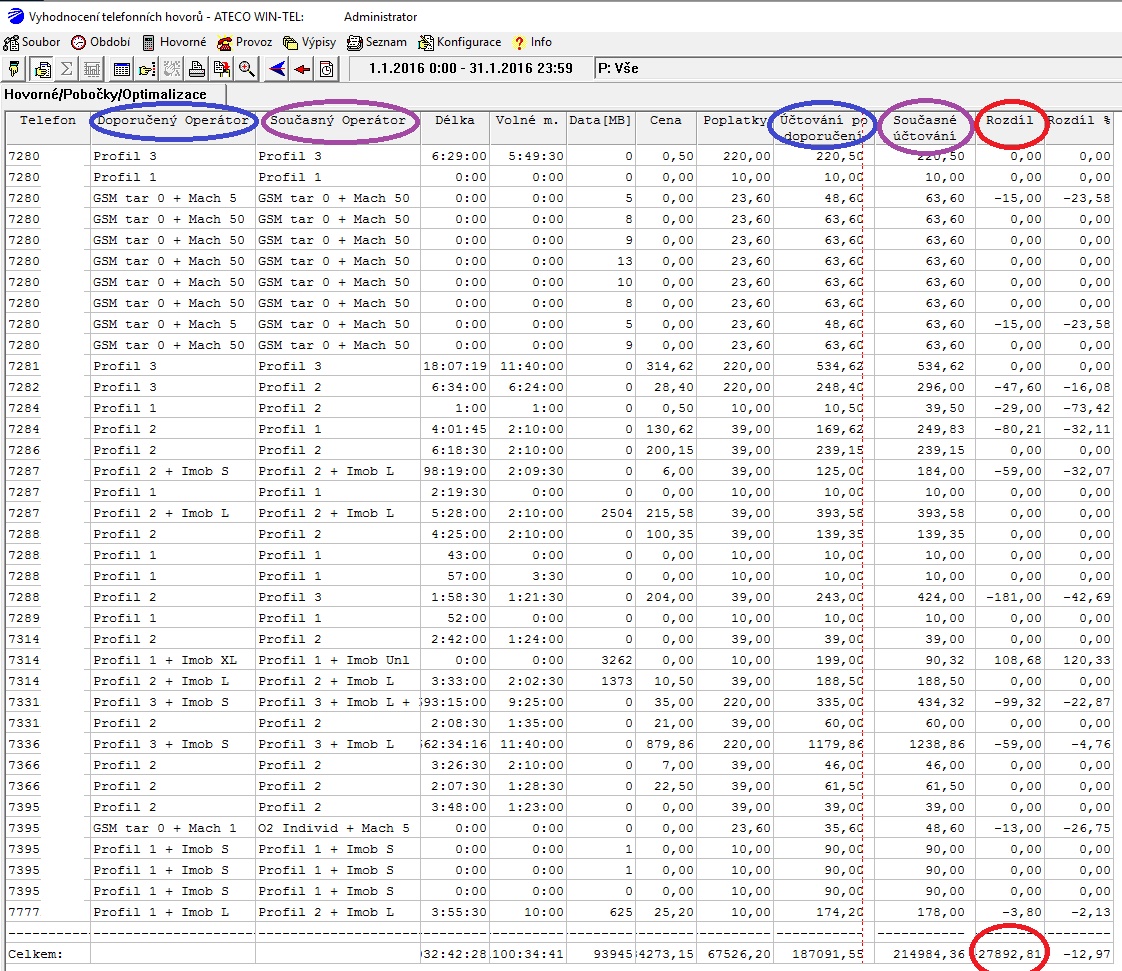Click the date range 1.1.2016 - 31.1.2016 field
The image size is (1122, 971).
[x=470, y=69]
